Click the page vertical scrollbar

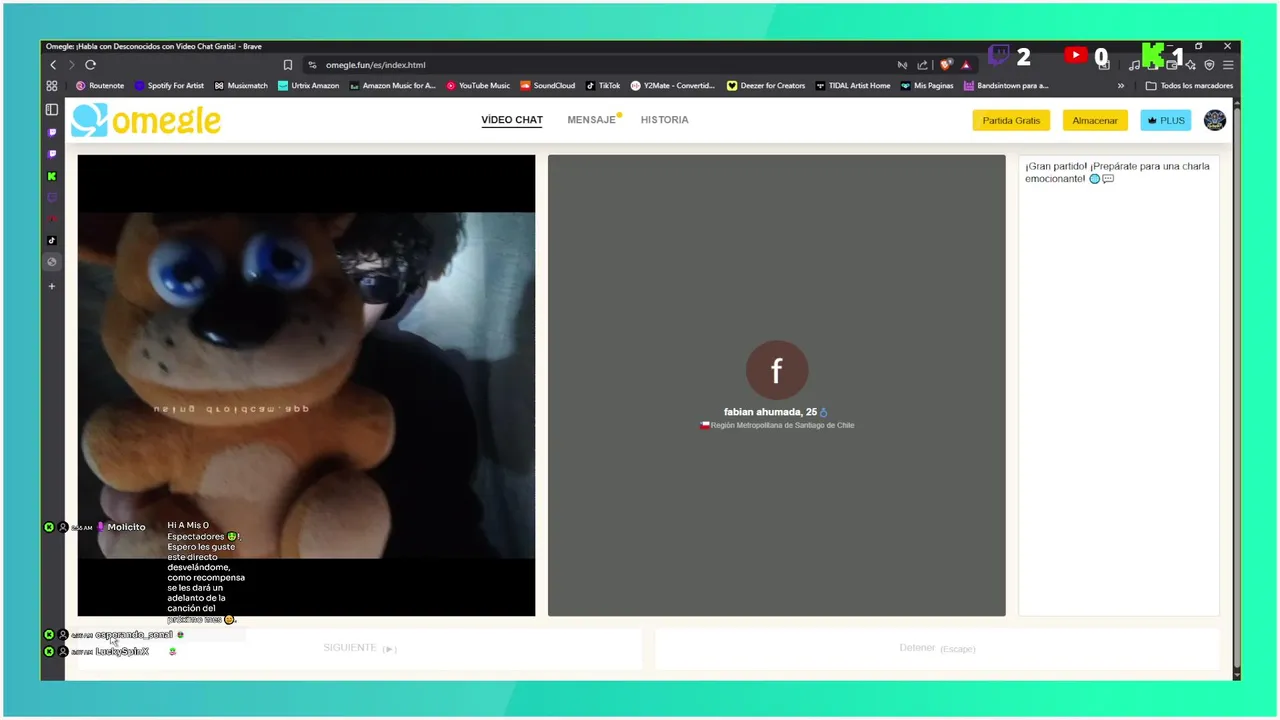tap(1236, 390)
